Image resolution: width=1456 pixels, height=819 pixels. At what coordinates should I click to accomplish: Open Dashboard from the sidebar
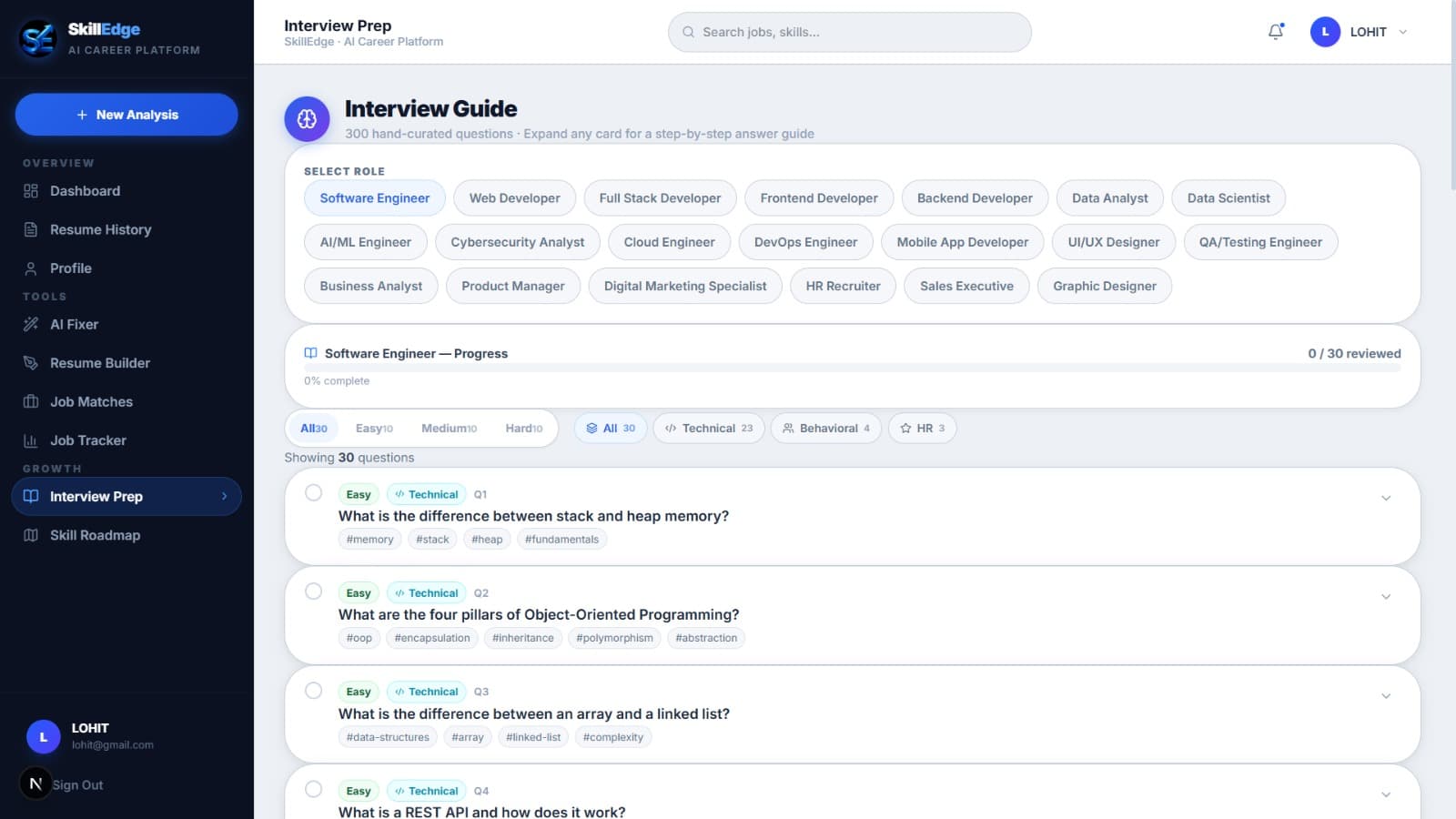(126, 191)
